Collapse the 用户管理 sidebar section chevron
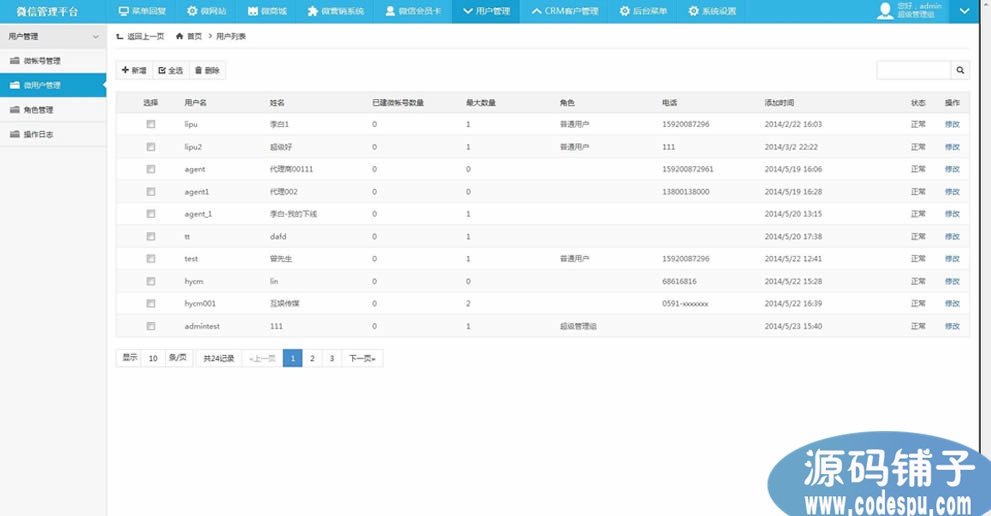The height and width of the screenshot is (516, 991). 95,37
